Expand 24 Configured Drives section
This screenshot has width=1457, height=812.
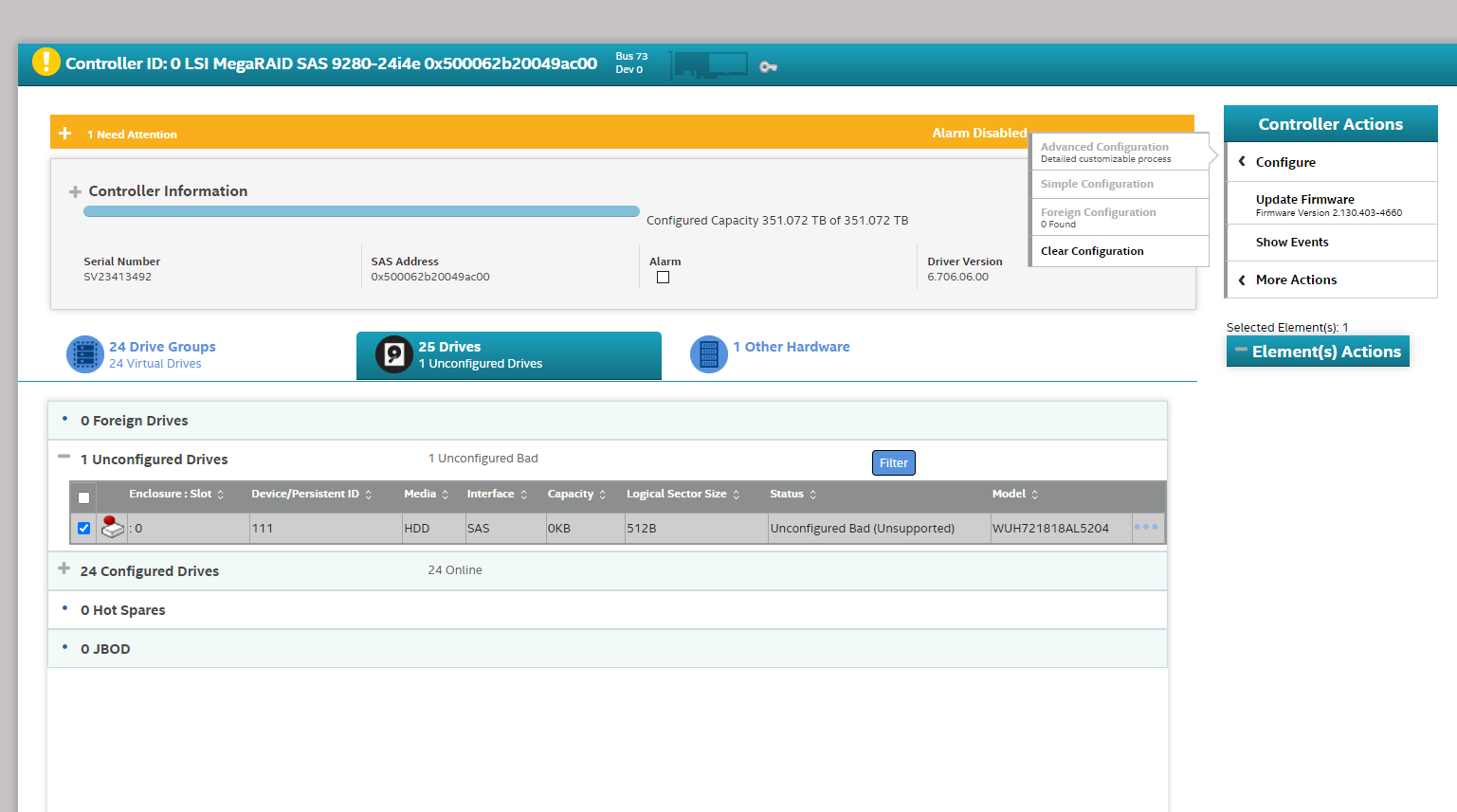click(64, 568)
